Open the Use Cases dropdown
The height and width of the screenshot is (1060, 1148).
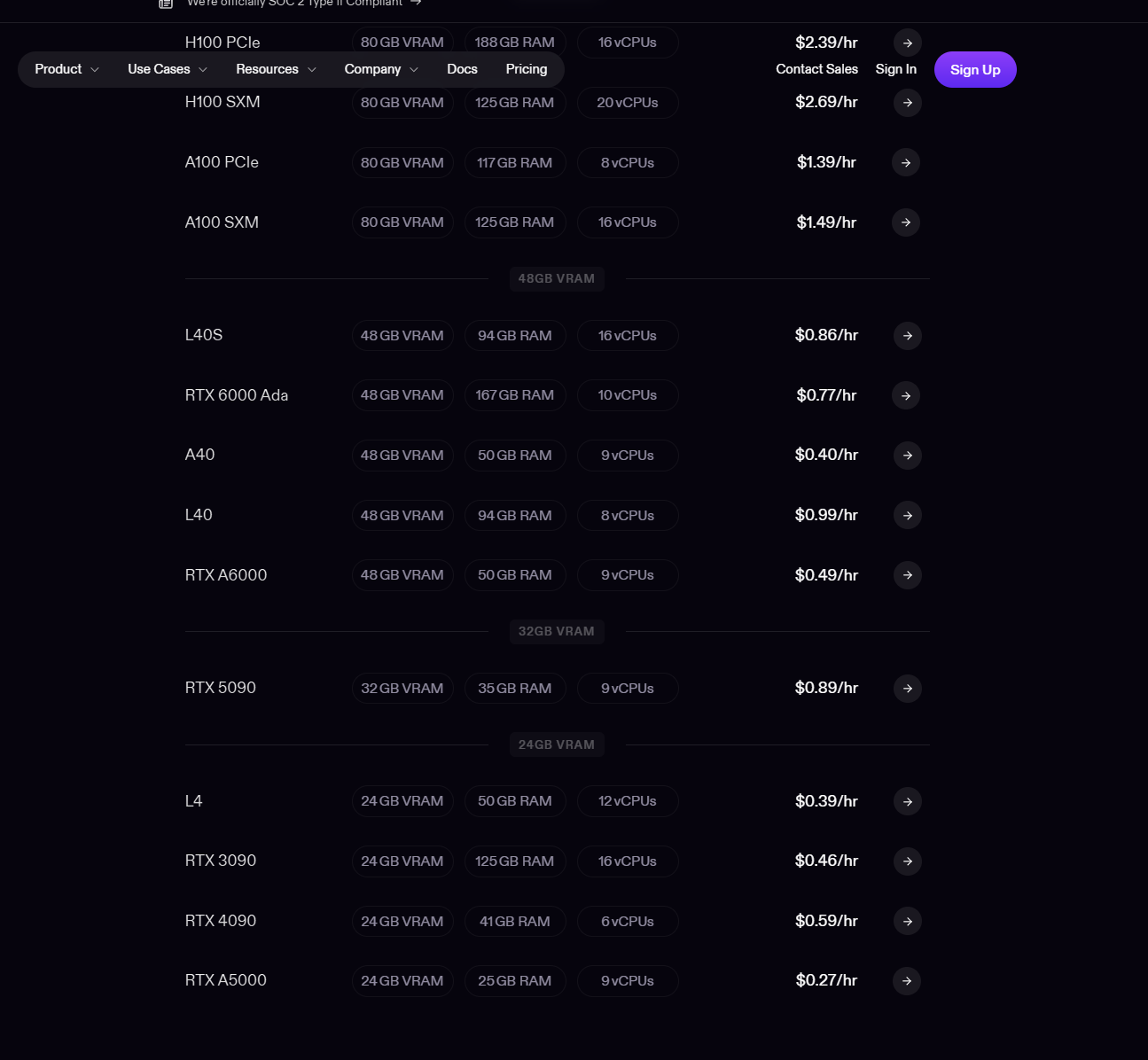168,69
